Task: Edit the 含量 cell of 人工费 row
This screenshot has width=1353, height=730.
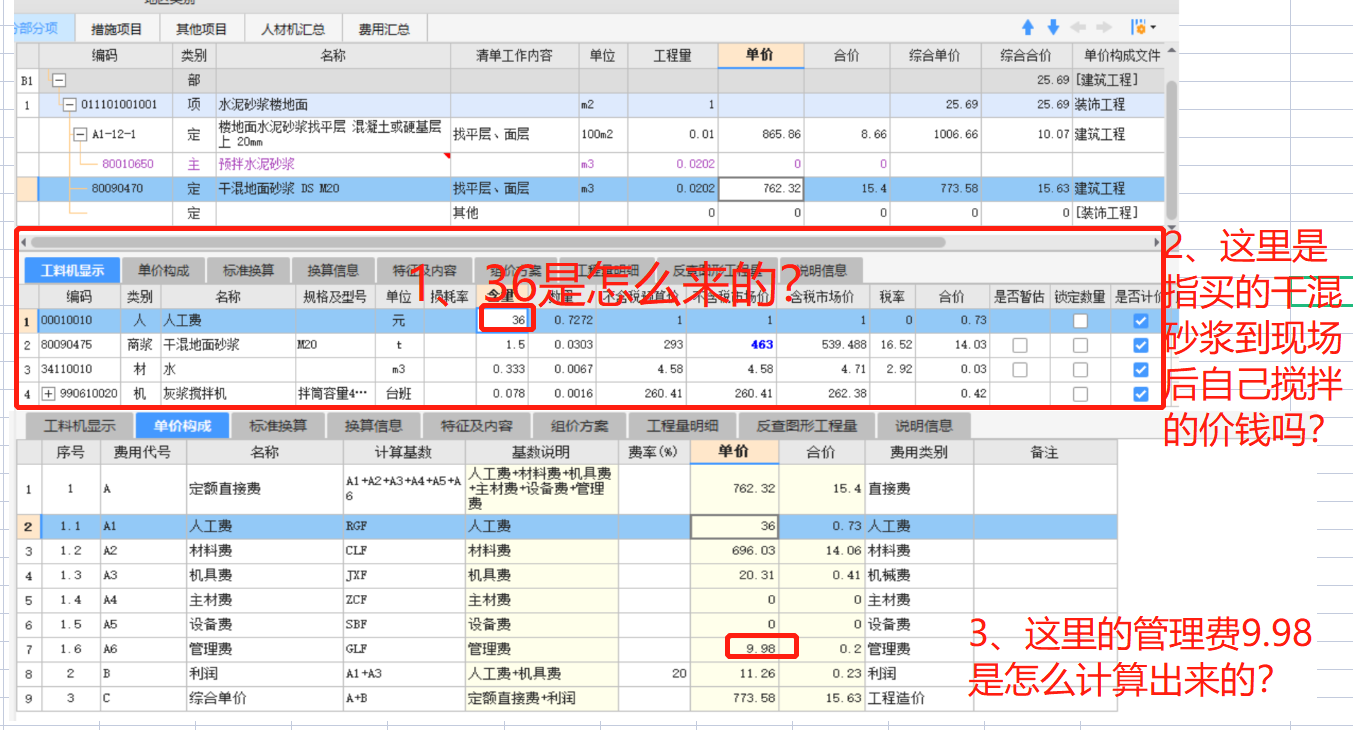Action: pos(503,321)
